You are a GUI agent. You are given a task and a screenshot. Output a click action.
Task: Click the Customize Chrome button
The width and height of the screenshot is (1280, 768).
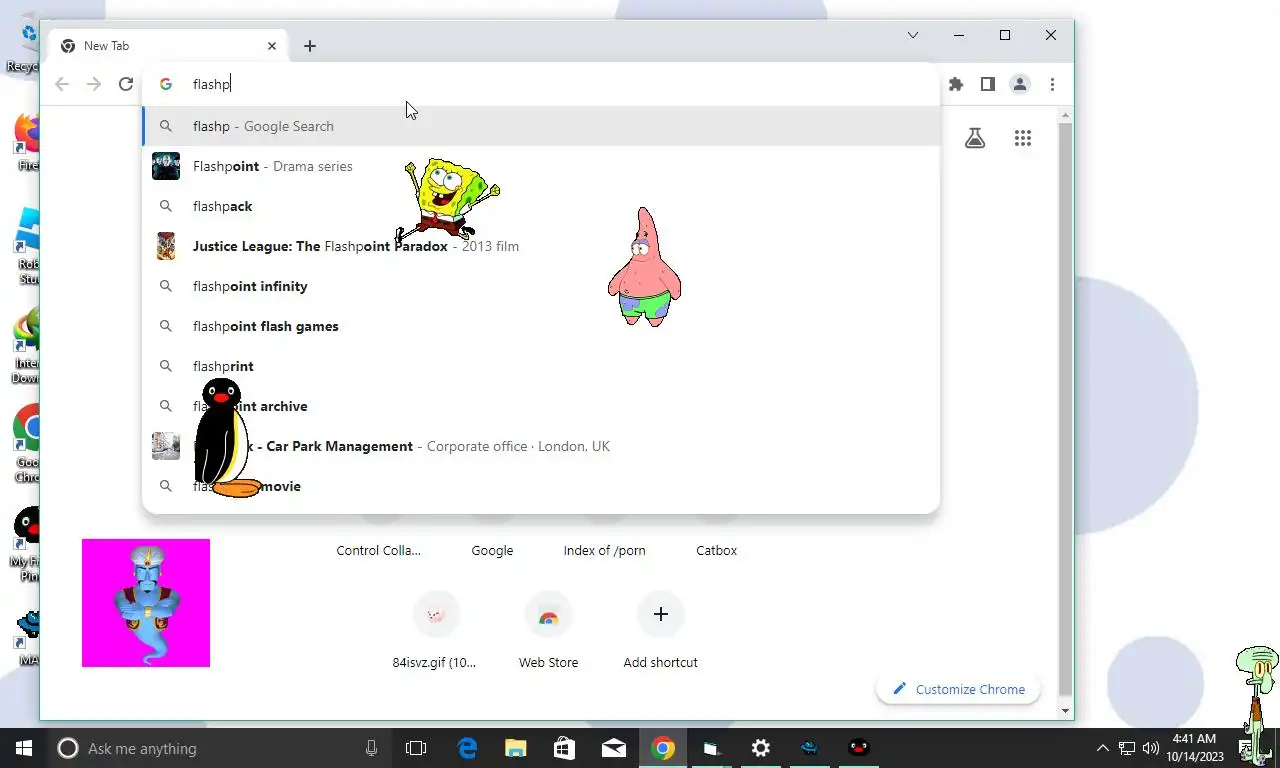[x=958, y=689]
